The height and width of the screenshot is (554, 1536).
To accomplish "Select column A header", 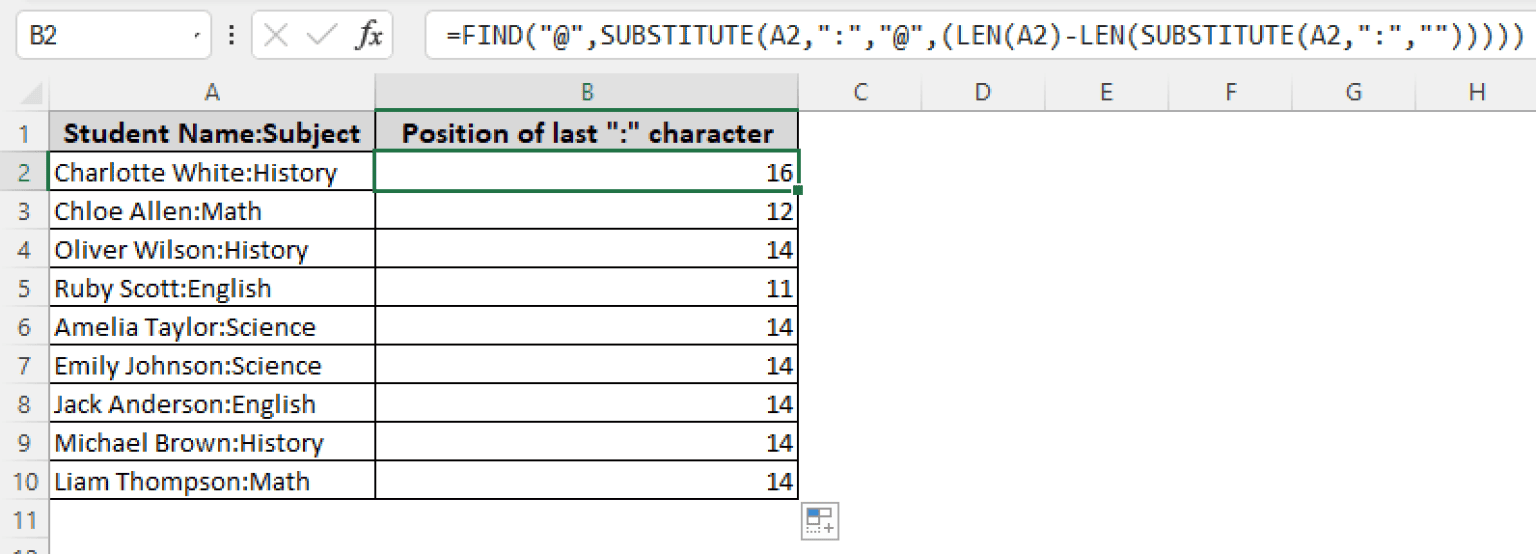I will point(212,93).
